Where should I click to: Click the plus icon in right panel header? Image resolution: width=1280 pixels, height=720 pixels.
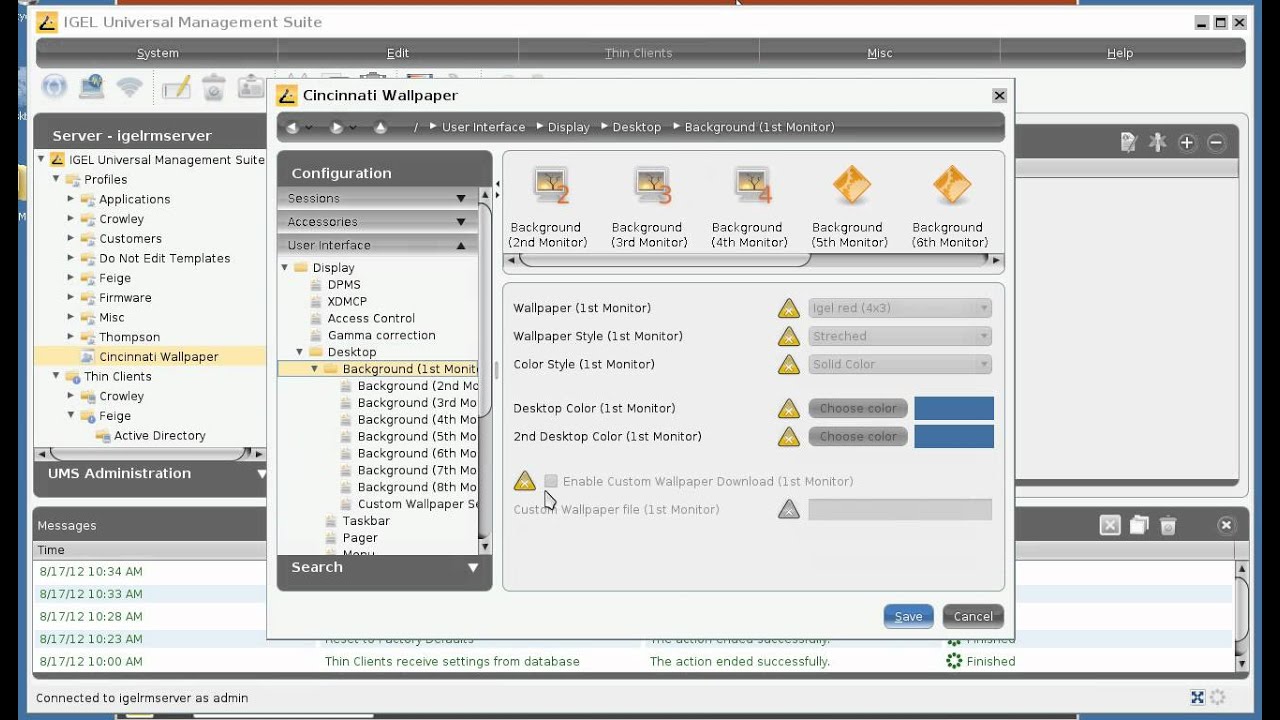coord(1187,143)
